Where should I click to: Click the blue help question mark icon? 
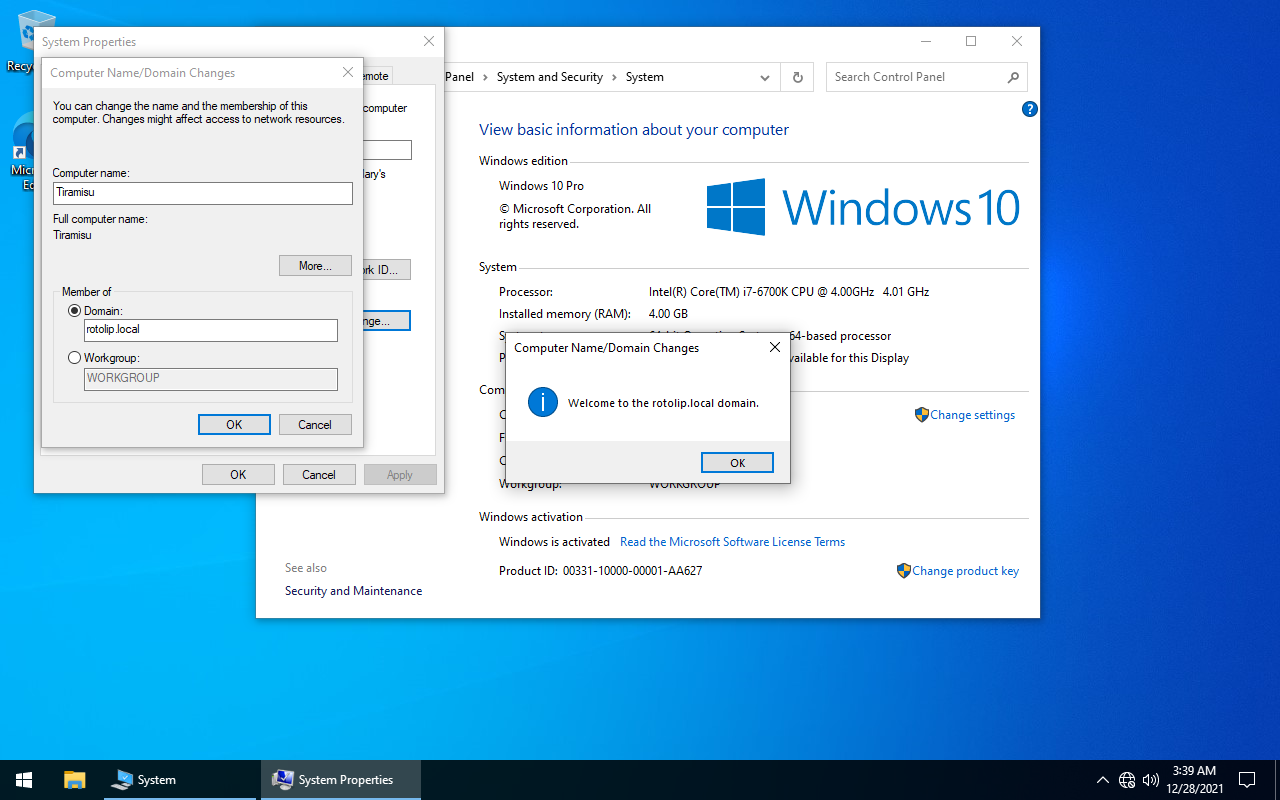click(x=1030, y=109)
